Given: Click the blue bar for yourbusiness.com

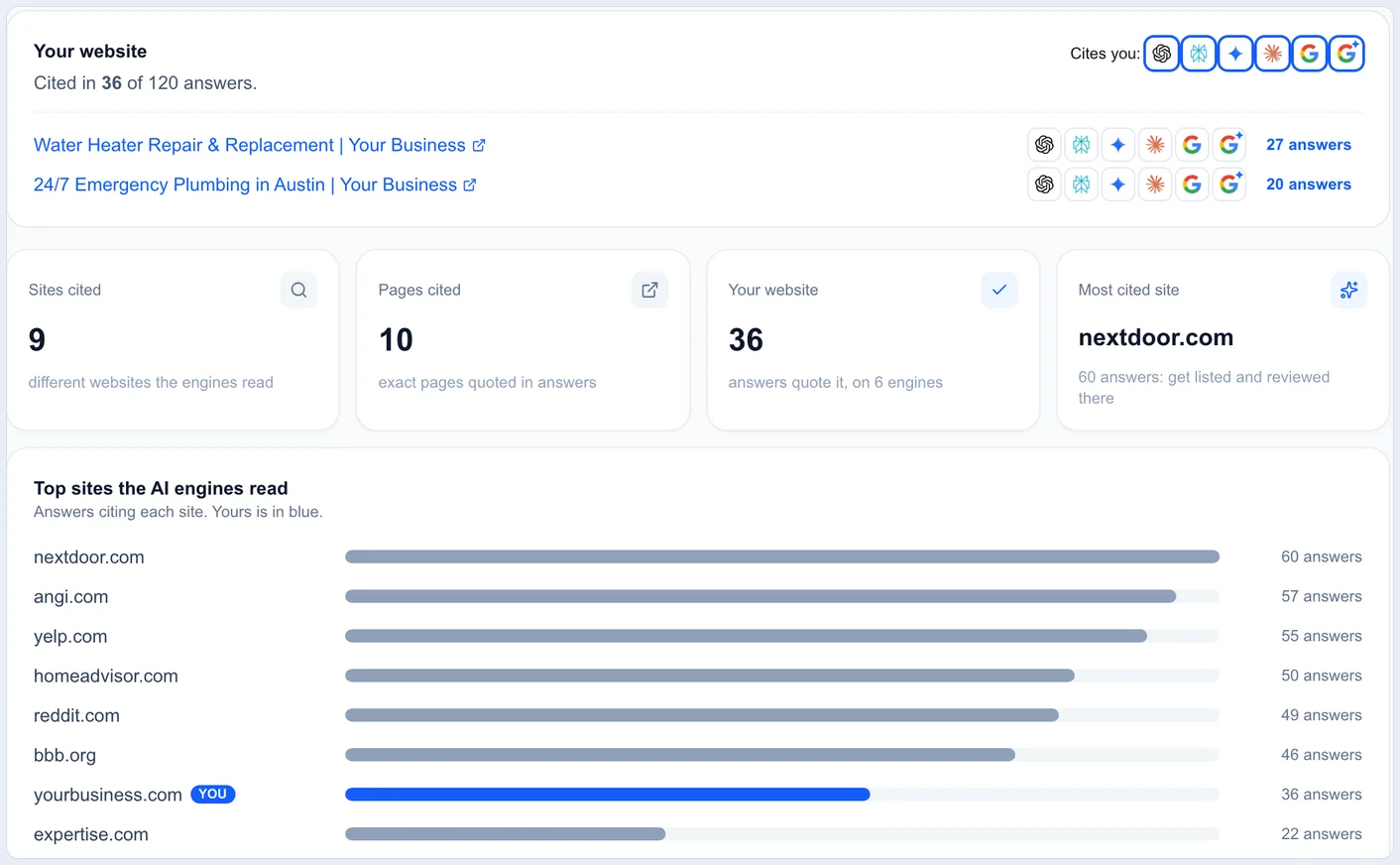Looking at the screenshot, I should pyautogui.click(x=608, y=795).
